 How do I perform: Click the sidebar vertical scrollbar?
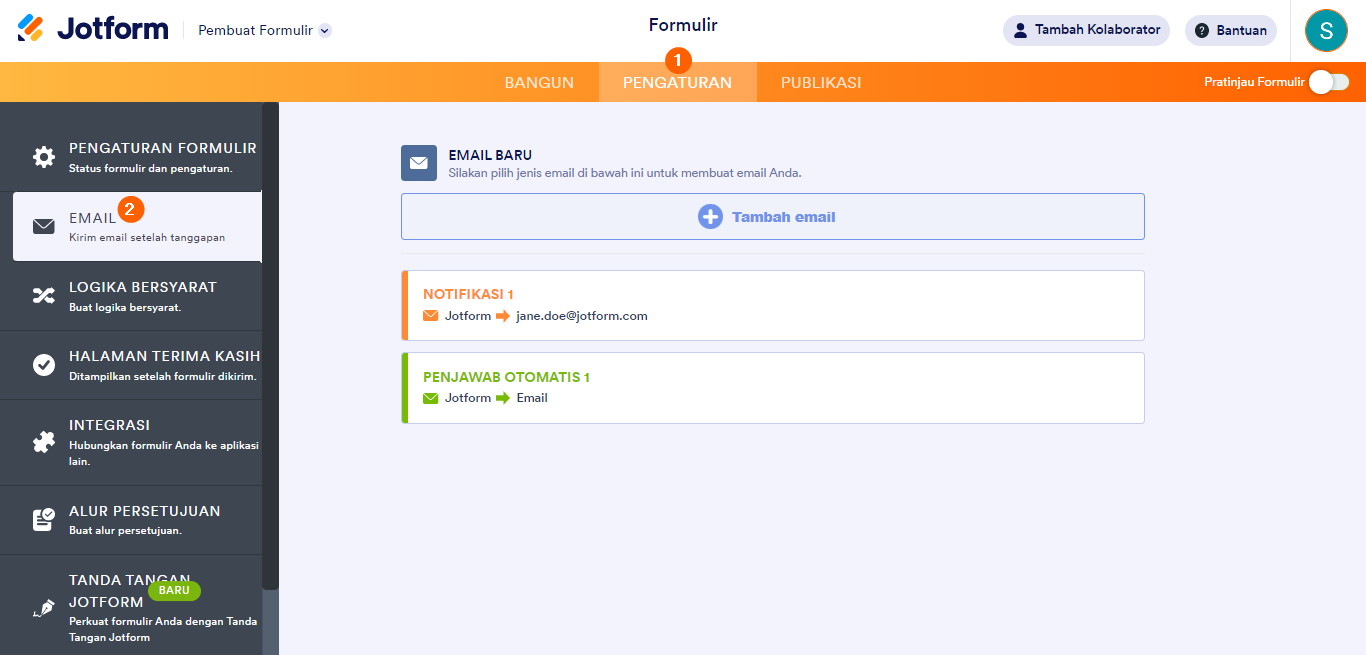point(270,345)
